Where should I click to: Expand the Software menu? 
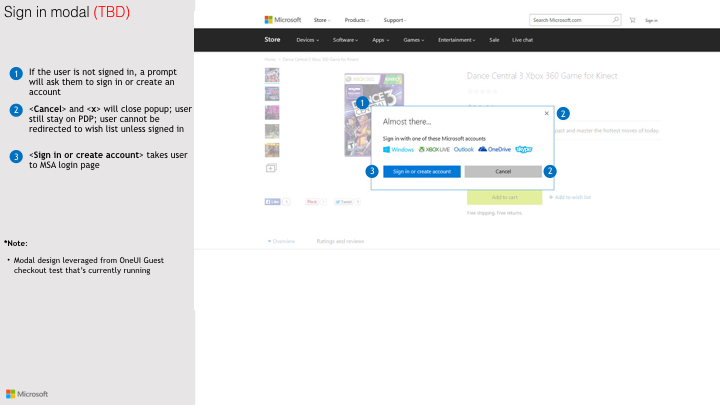coord(345,40)
